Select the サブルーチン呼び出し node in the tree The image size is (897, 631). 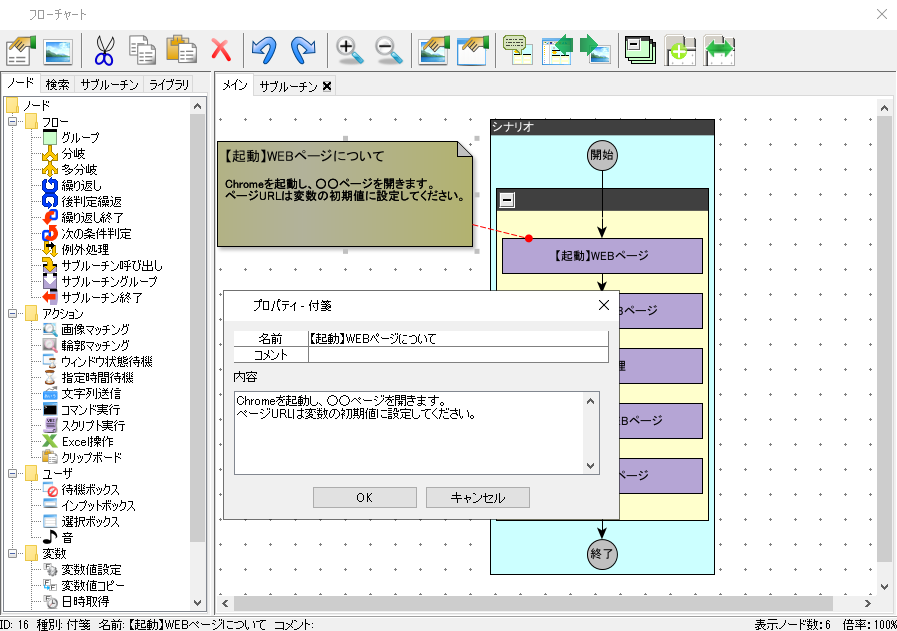point(112,266)
